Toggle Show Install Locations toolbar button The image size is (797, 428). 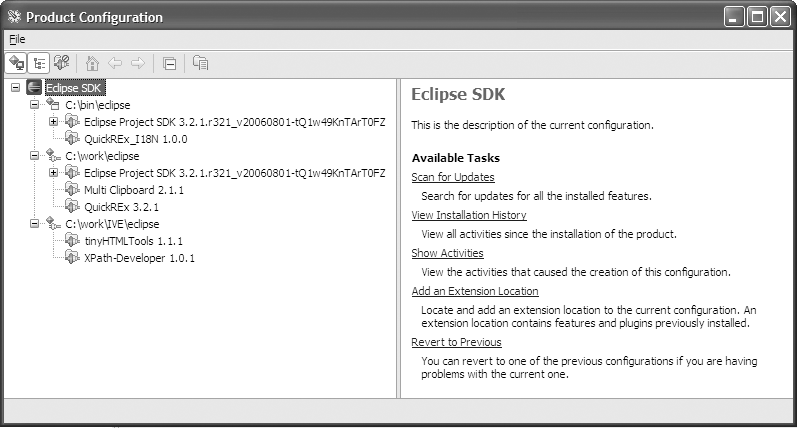(17, 63)
